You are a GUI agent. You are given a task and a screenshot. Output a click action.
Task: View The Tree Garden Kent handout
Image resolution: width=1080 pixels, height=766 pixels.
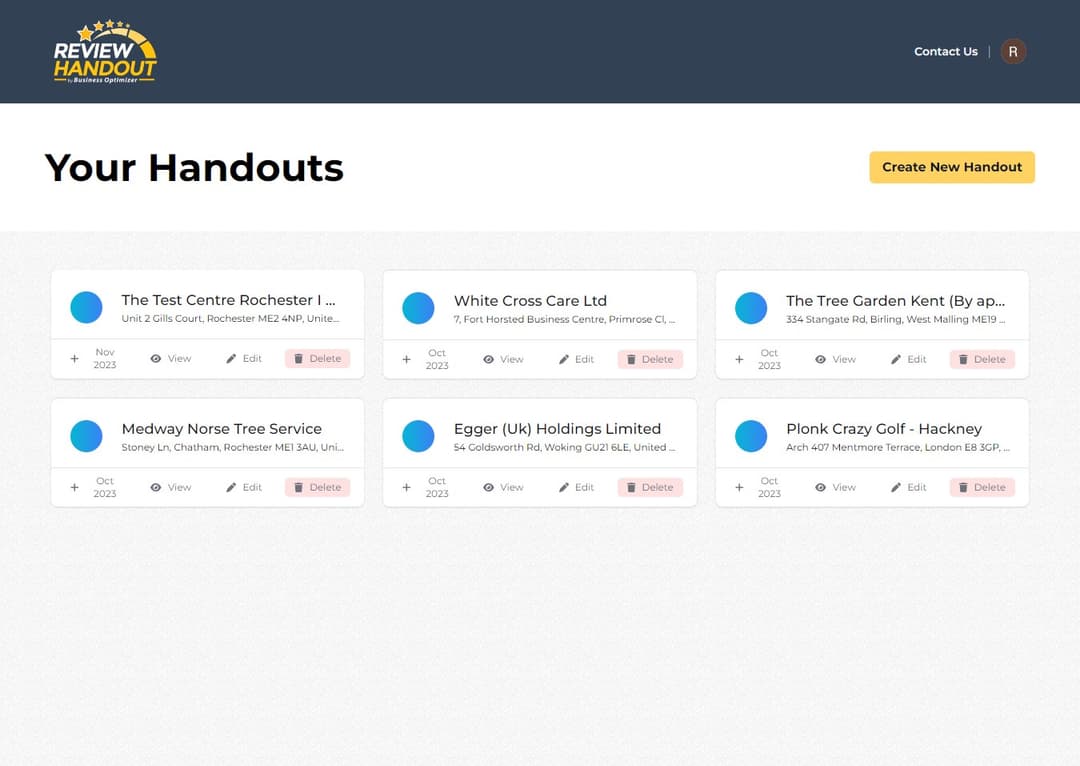[835, 359]
